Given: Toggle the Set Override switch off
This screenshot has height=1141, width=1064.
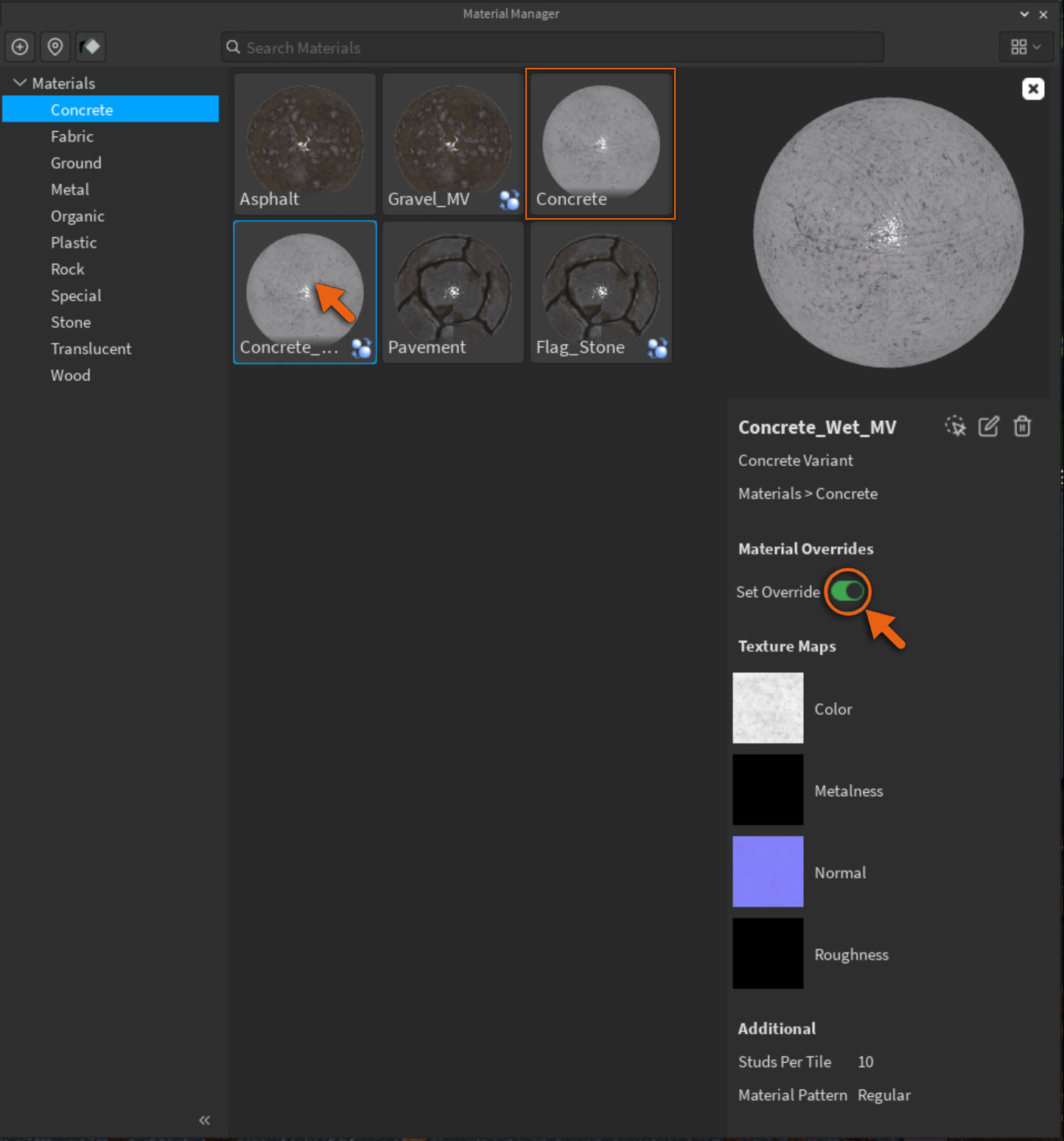Looking at the screenshot, I should (847, 591).
